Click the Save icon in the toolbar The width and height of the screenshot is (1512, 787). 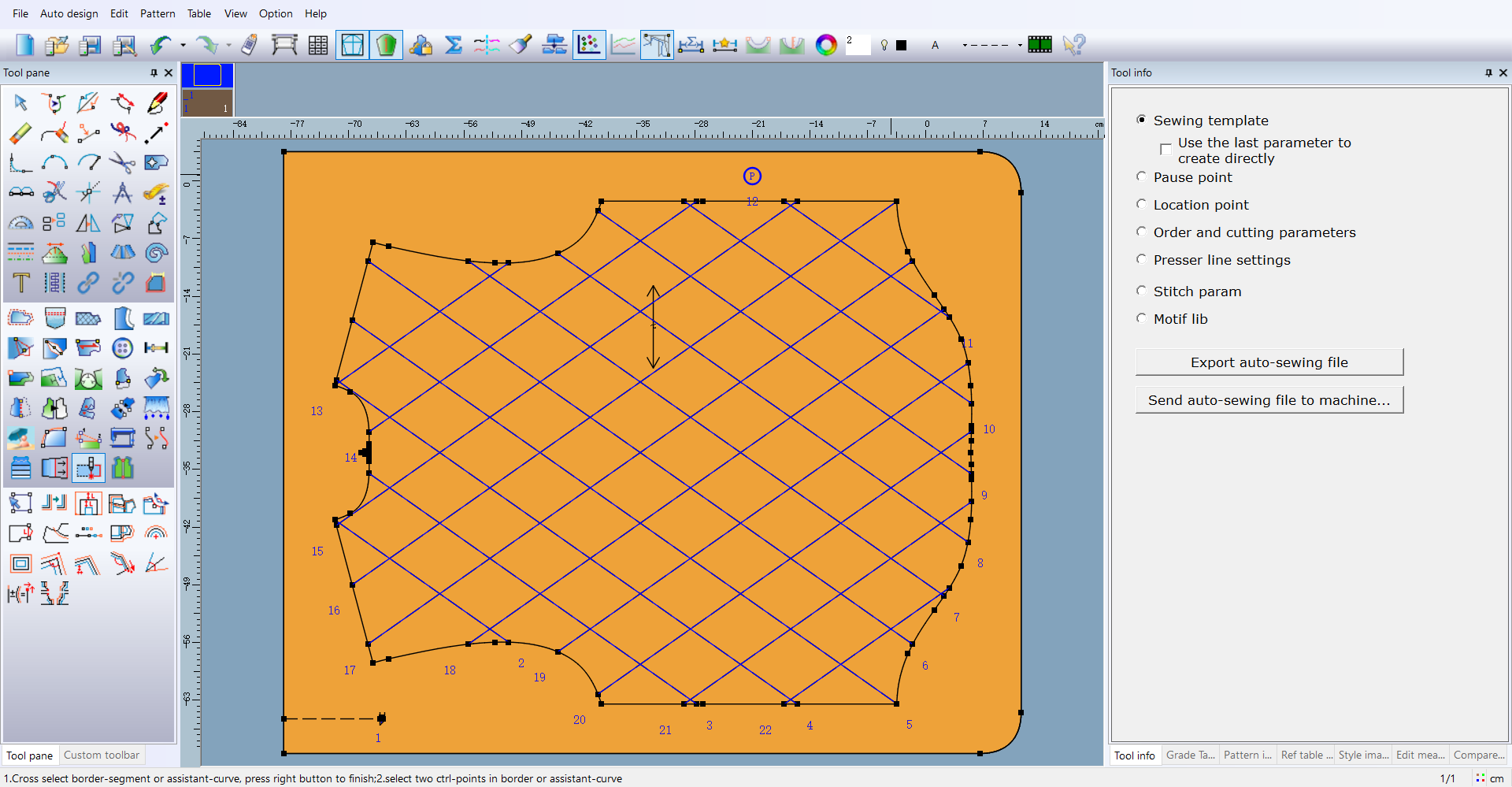[x=91, y=45]
